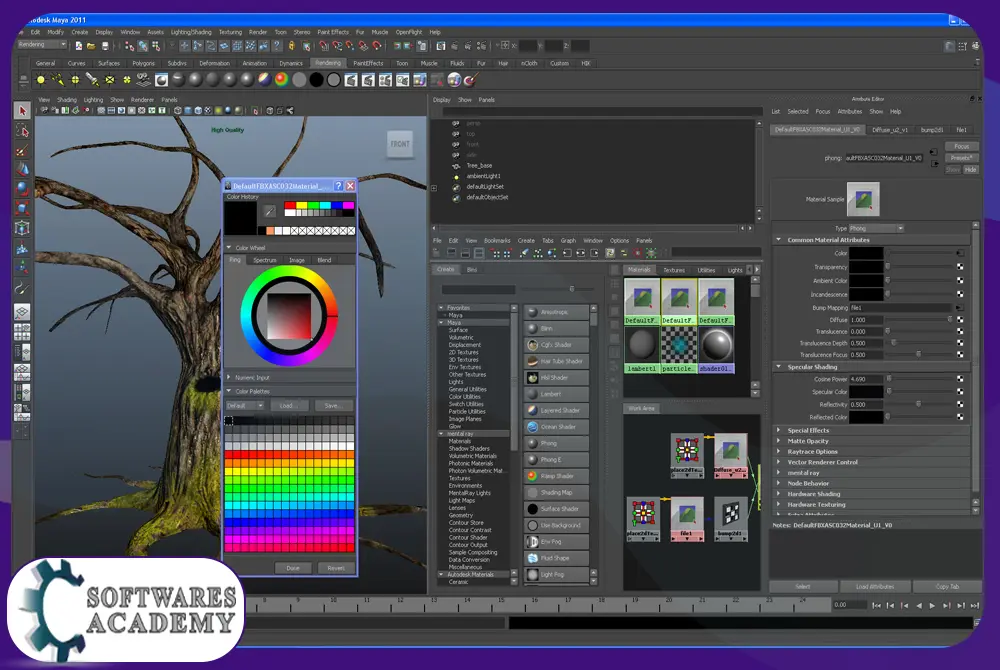Screen dimensions: 1000x670
Task: Select the file1 node in Work Area
Action: 687,520
